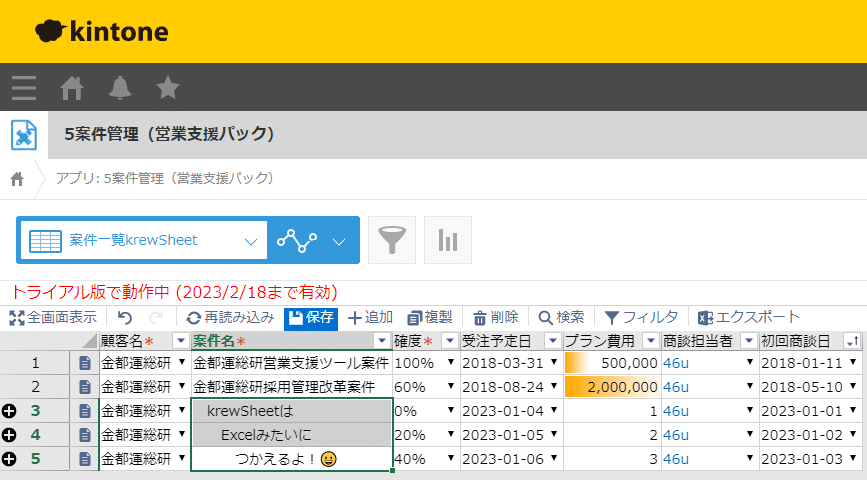Click 複製 duplicate button
Image resolution: width=867 pixels, height=480 pixels.
click(430, 317)
